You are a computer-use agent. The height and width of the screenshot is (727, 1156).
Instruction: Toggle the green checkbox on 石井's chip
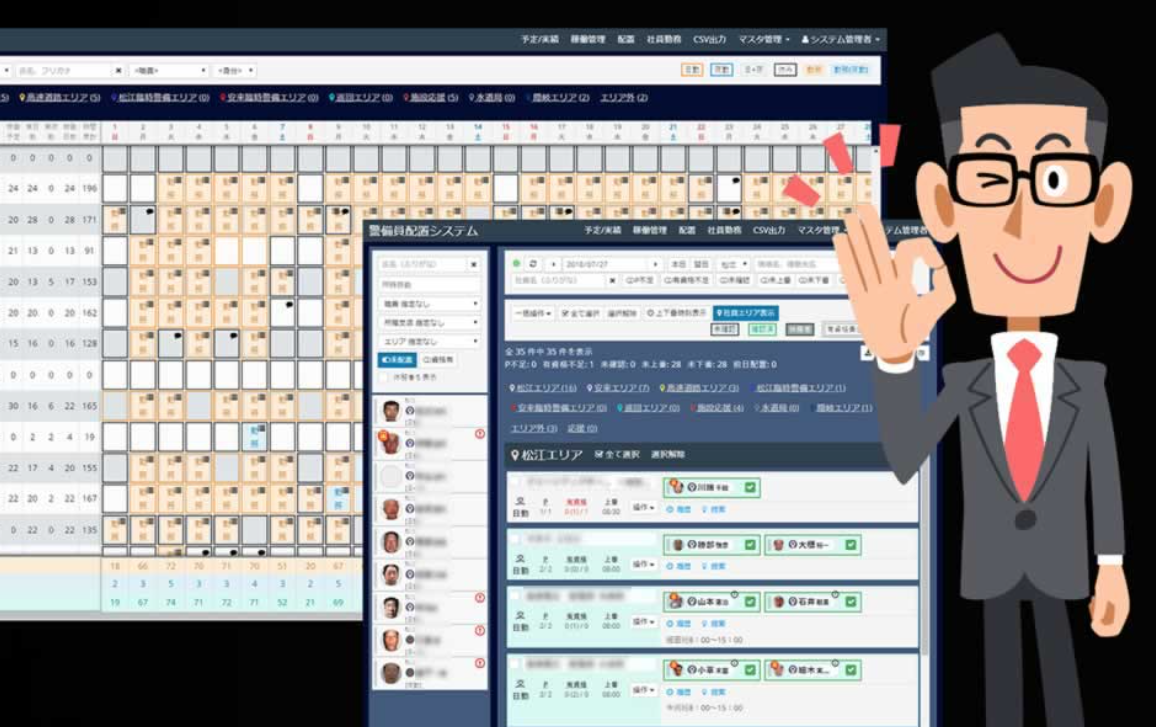pyautogui.click(x=850, y=602)
